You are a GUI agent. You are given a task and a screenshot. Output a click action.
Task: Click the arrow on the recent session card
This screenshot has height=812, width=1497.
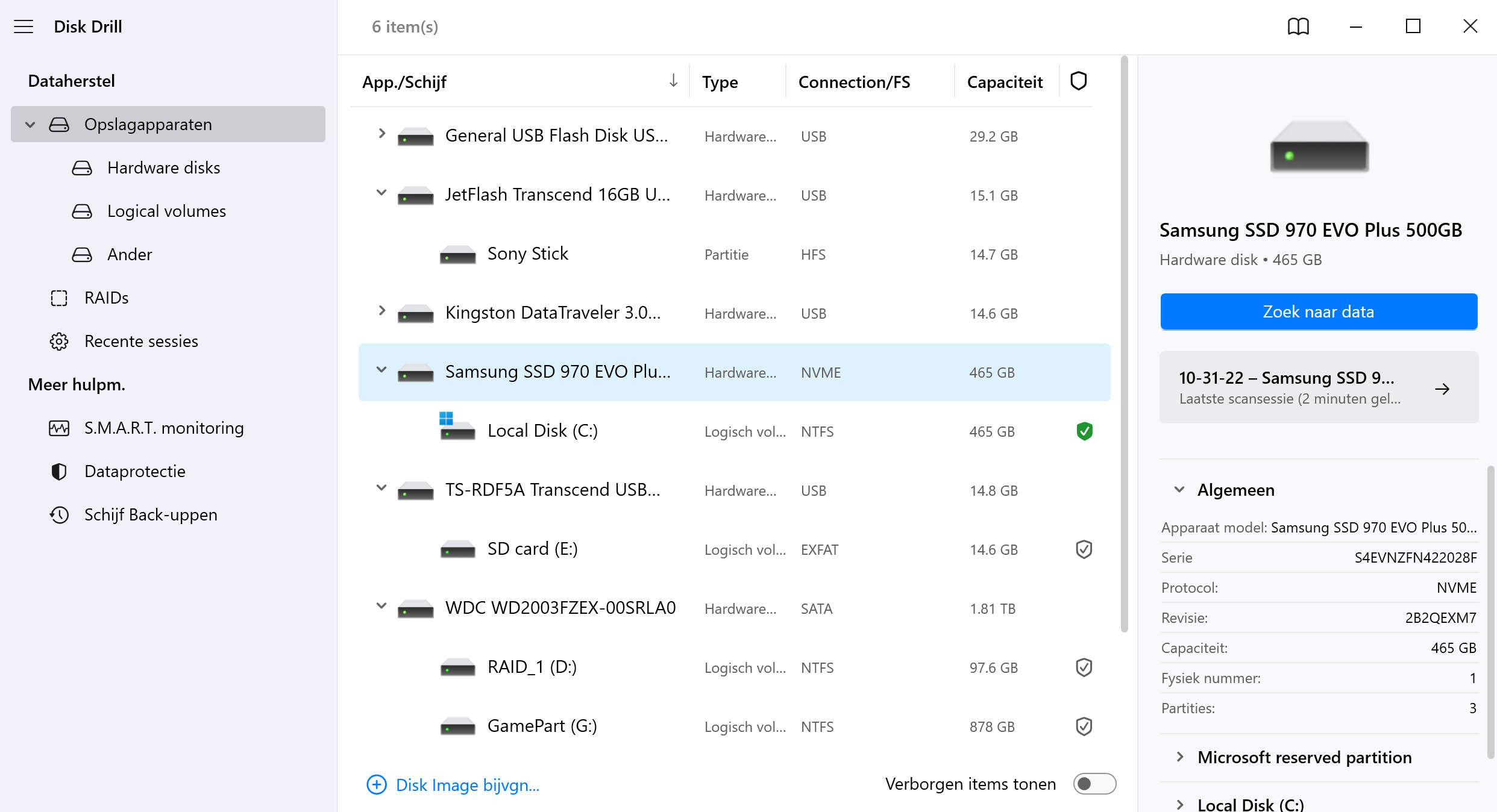tap(1442, 389)
